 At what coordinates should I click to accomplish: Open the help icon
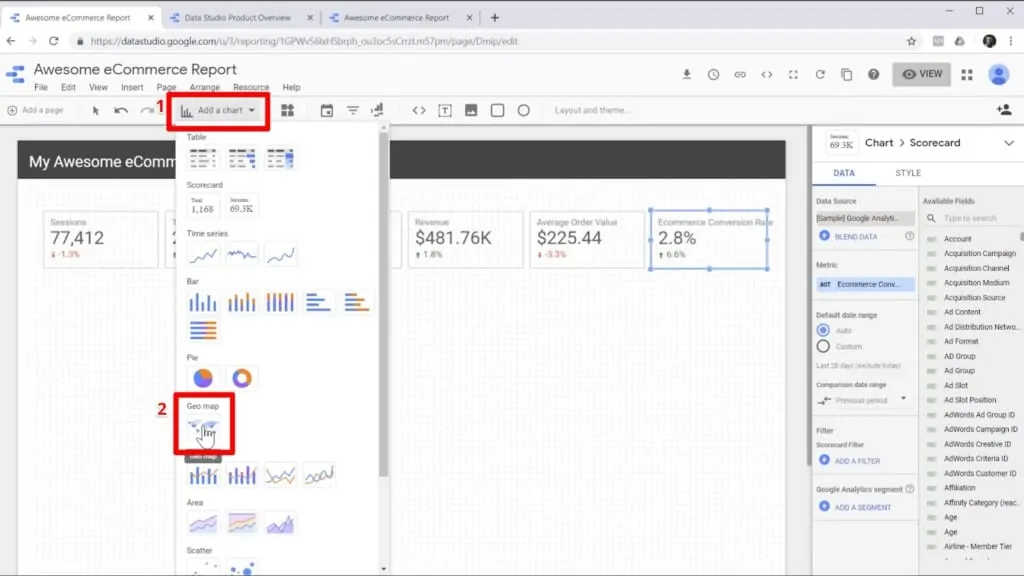874,74
